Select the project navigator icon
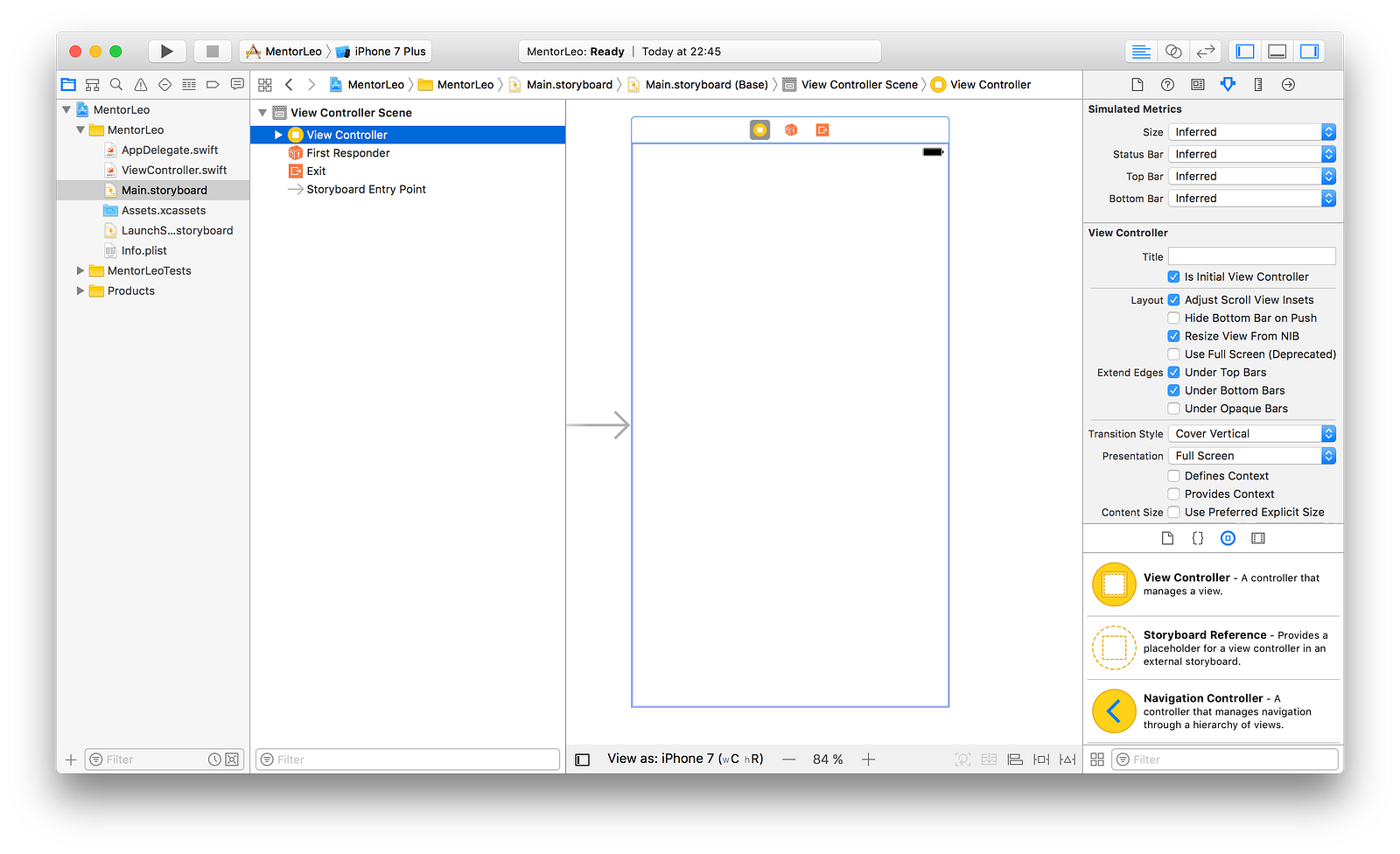The image size is (1400, 854). click(x=68, y=85)
